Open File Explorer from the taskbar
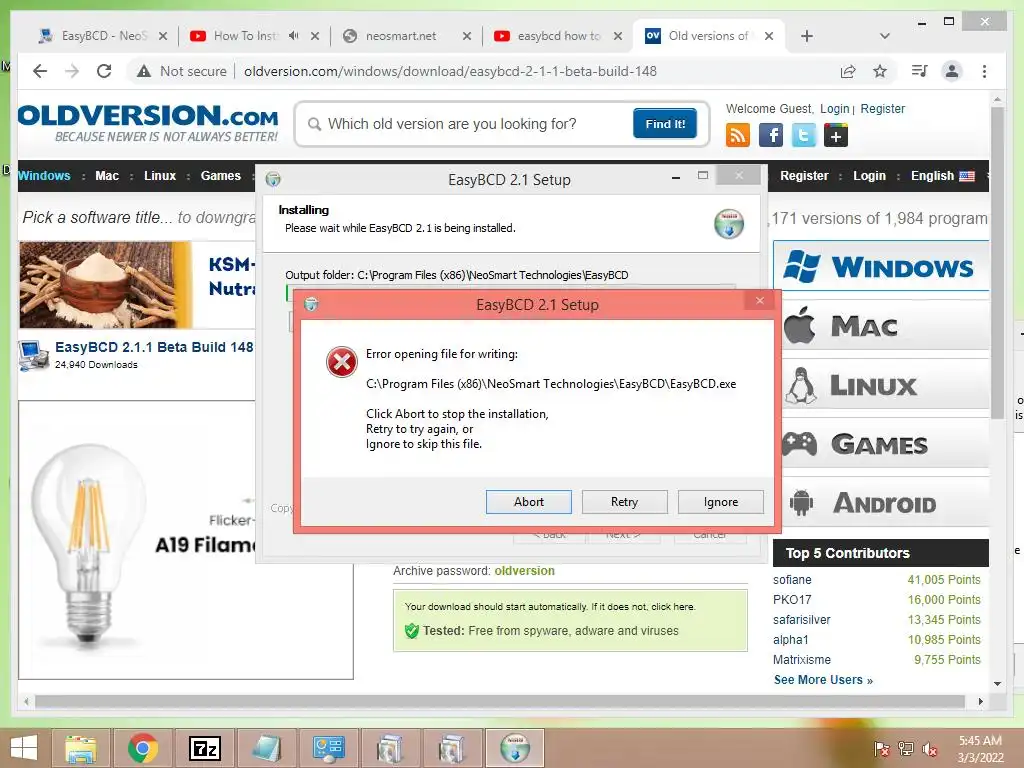 pos(81,748)
